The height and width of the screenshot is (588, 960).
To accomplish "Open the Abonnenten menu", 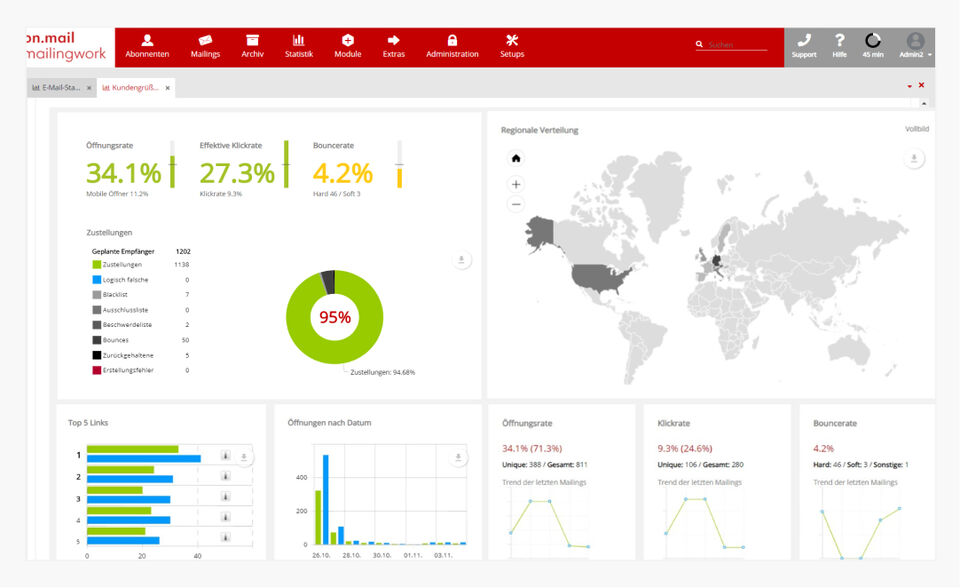I will (x=147, y=46).
